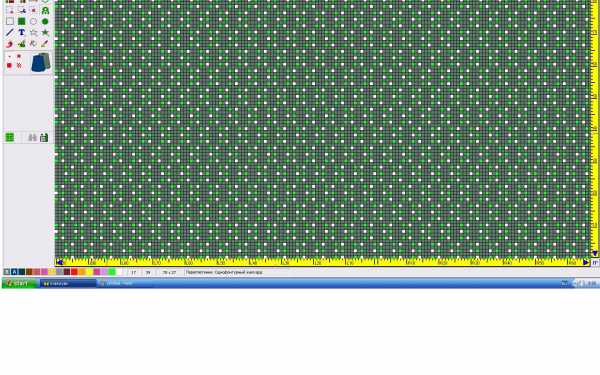Click the blue down arrow on right ruler
600x375 pixels.
pos(595,253)
